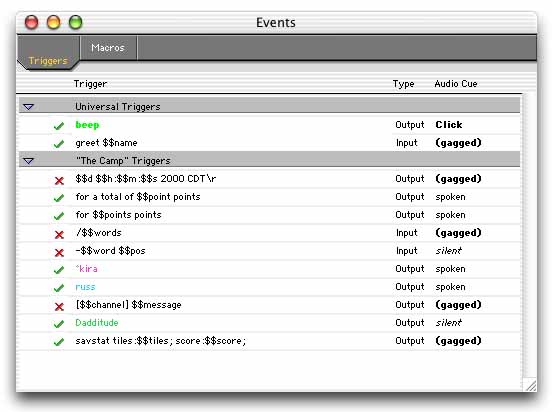Disable the 'for a total of $$point points' trigger
Viewport: 552px width, 412px height.
(x=59, y=198)
